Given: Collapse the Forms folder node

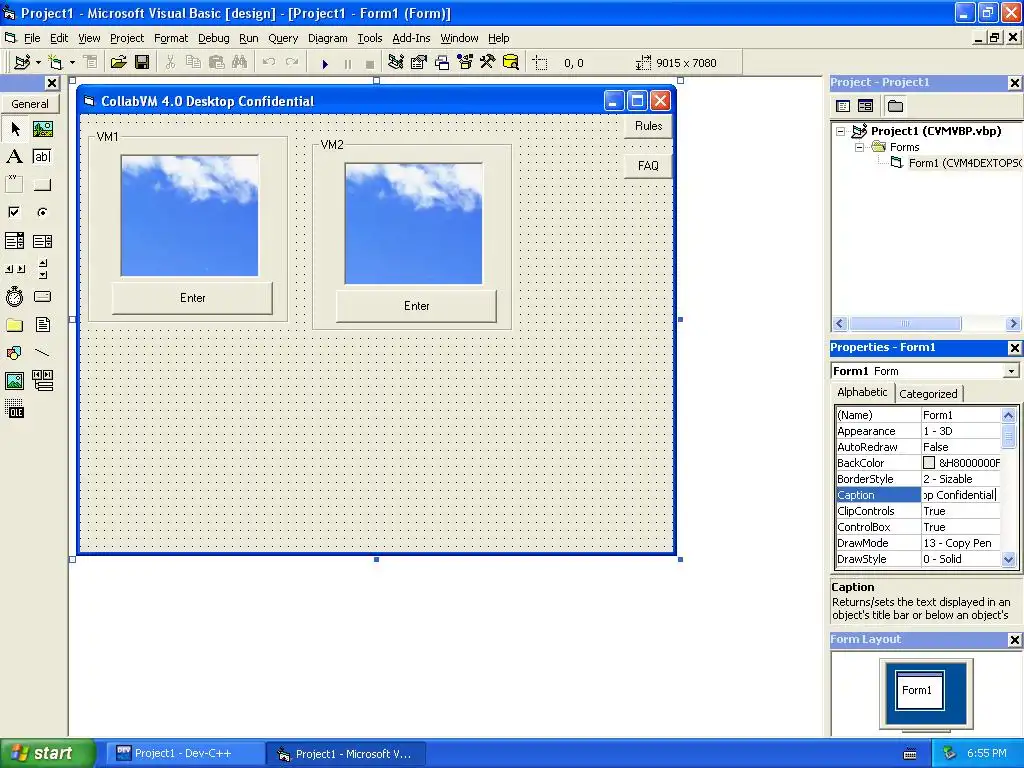Looking at the screenshot, I should click(860, 147).
